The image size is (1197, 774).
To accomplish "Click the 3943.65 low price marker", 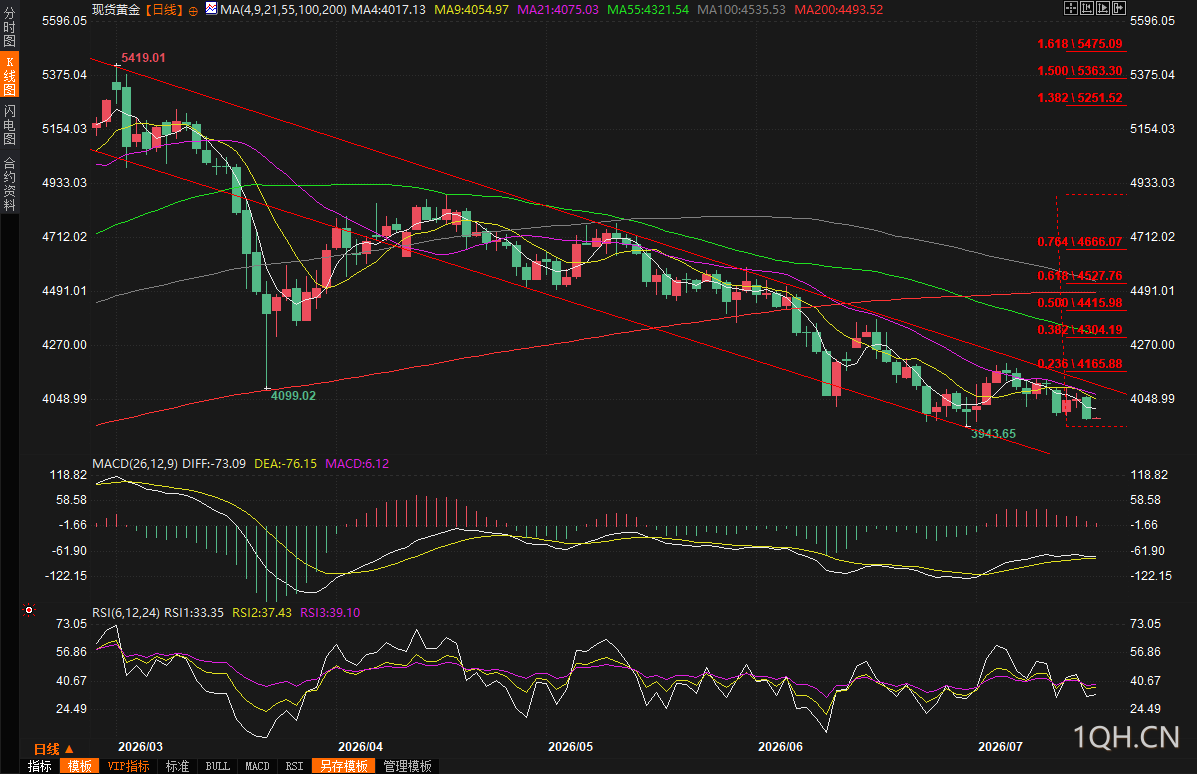I will (993, 434).
